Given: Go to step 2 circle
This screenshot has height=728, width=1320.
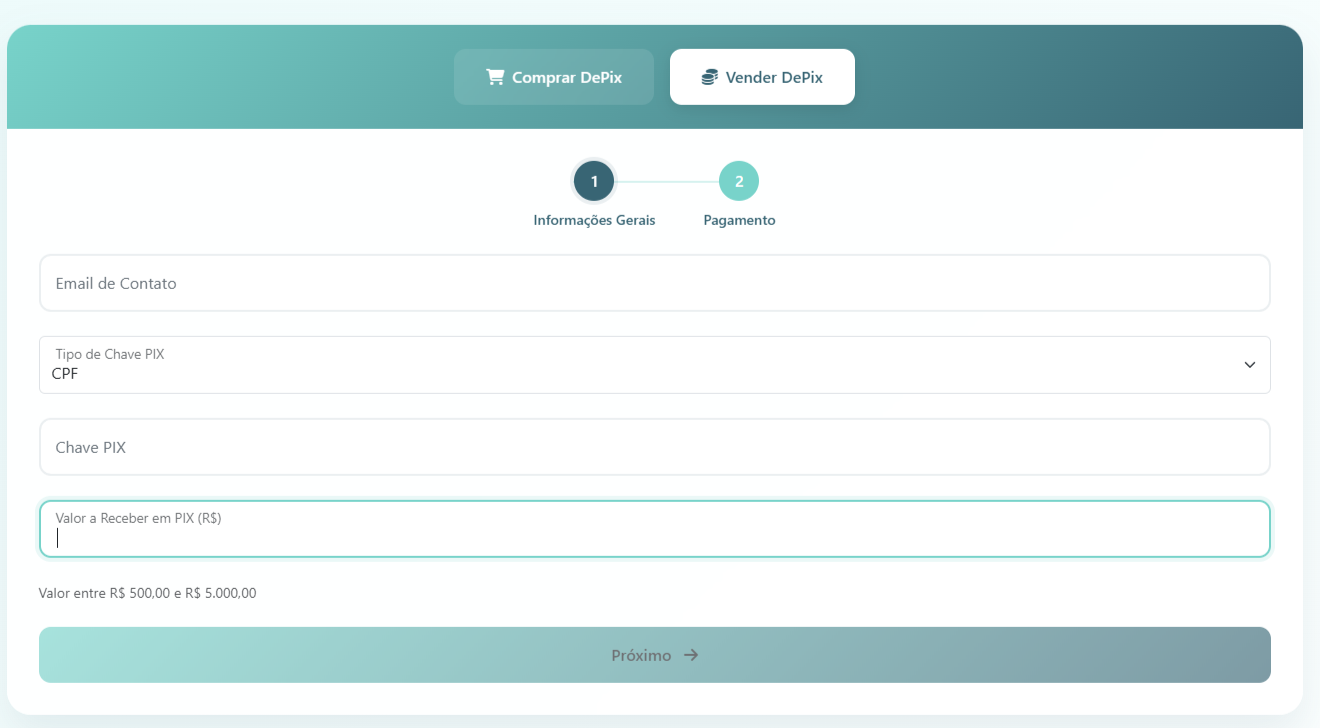Looking at the screenshot, I should [739, 181].
